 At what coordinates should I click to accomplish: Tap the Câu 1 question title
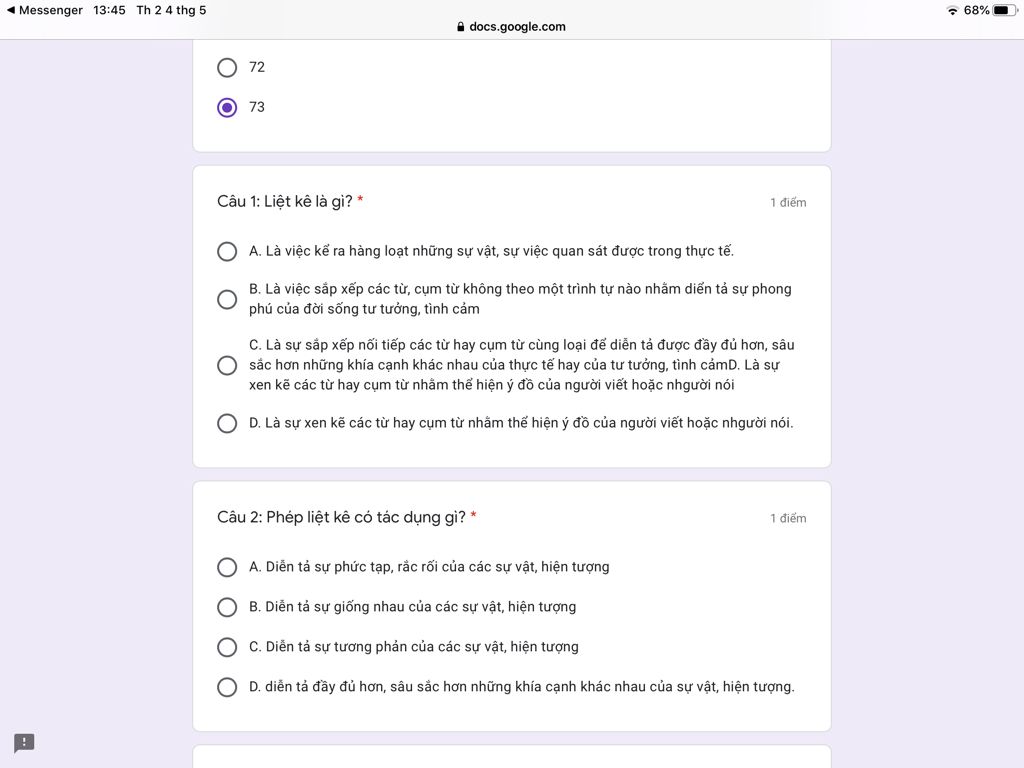284,201
